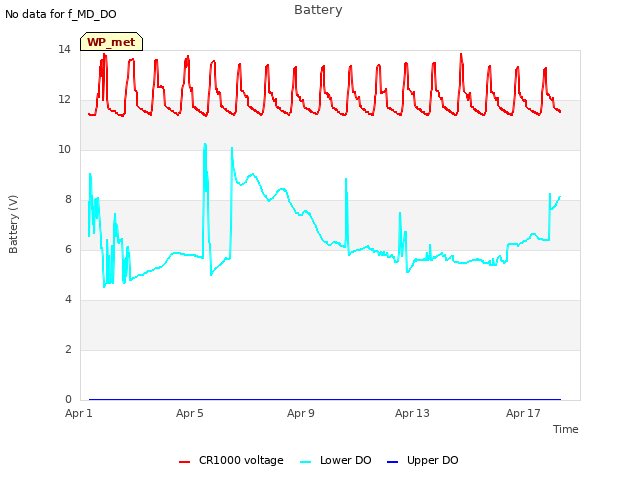The image size is (640, 480).
Task: Click the blue Upper DO legend swatch
Action: 392,462
